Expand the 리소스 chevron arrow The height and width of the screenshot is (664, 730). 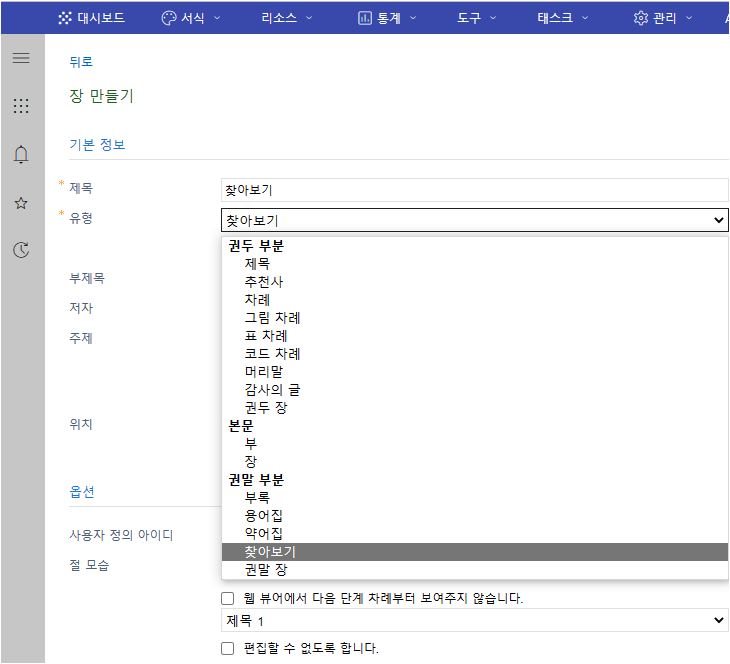tap(309, 18)
